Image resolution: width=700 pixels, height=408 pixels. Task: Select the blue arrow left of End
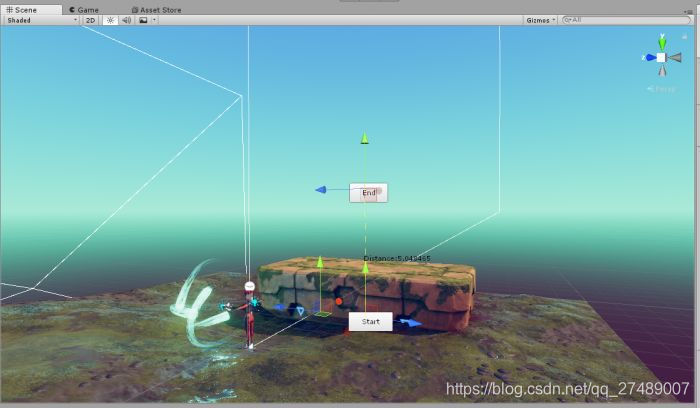point(321,190)
